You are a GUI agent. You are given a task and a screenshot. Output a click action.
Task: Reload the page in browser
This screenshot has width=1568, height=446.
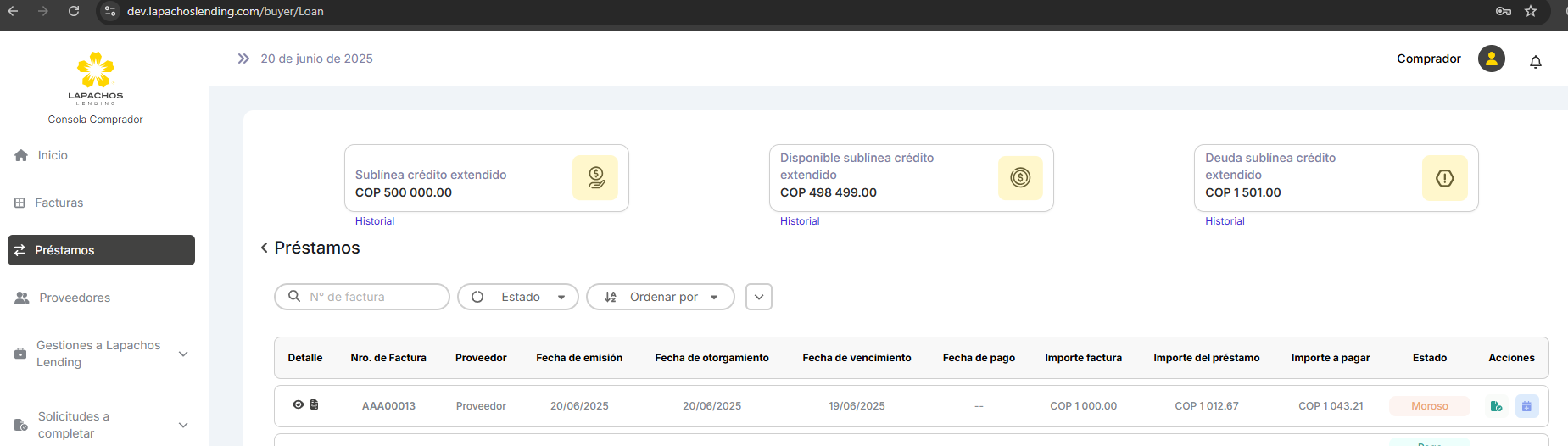click(74, 11)
